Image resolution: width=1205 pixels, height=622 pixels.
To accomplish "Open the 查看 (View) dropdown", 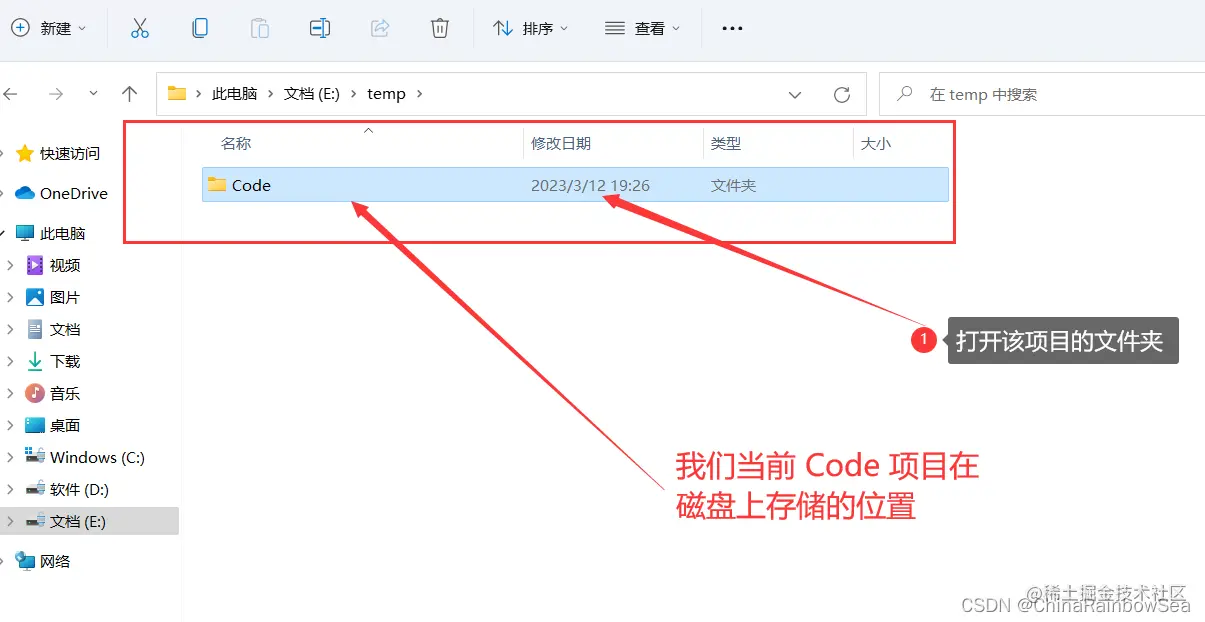I will coord(641,28).
